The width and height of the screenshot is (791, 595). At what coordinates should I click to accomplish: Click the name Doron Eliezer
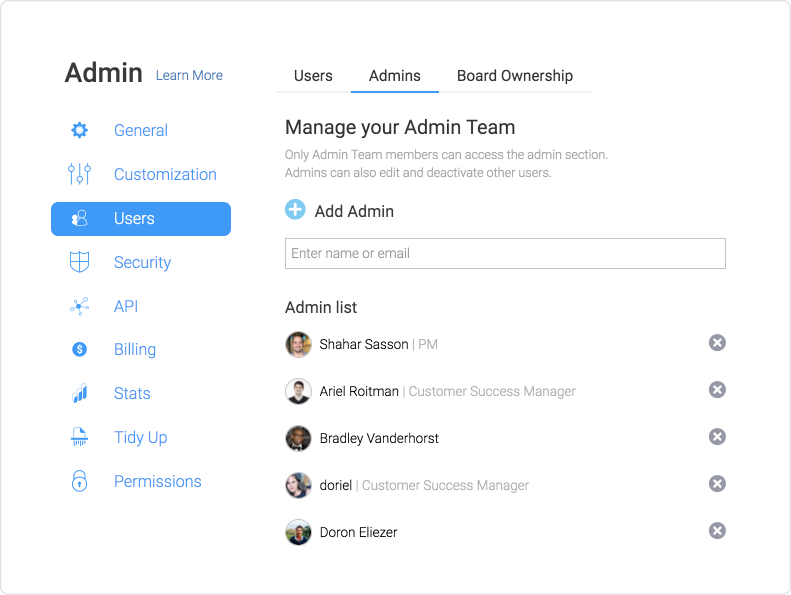pos(358,532)
